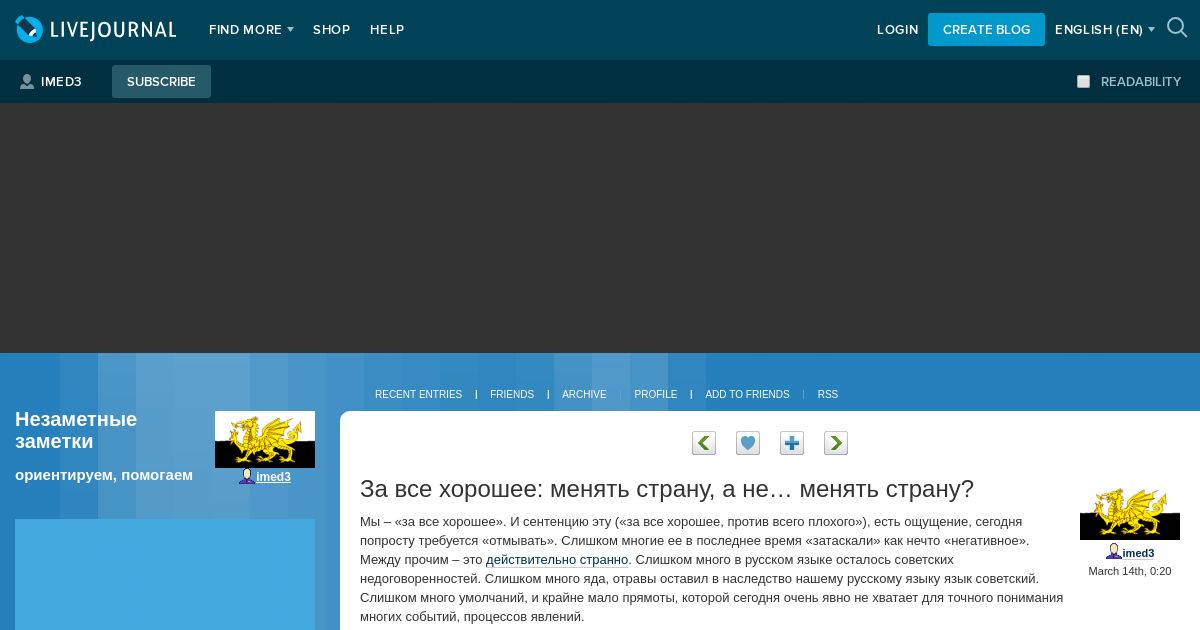Open the Friends tab
The image size is (1200, 630).
click(x=512, y=395)
